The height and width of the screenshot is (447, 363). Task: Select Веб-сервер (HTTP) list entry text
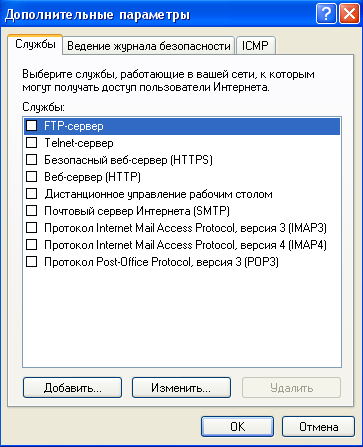(92, 177)
